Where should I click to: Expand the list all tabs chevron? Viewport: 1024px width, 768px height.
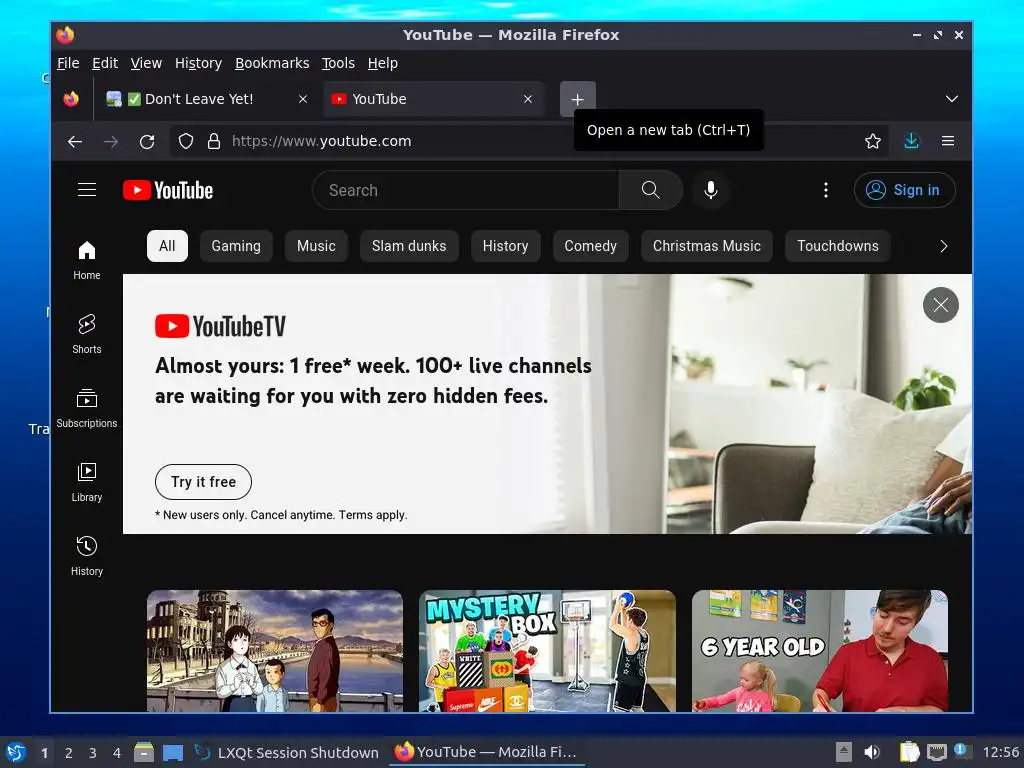[952, 99]
